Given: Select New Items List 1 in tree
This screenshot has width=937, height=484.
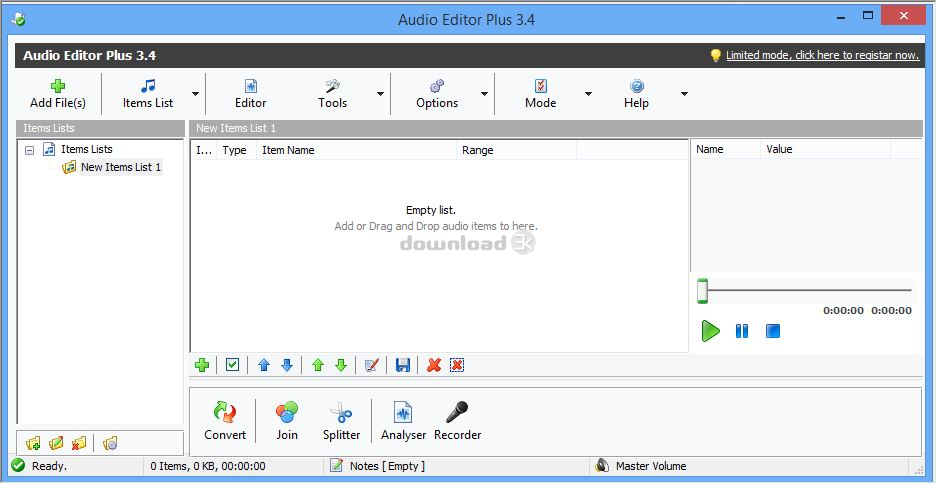Looking at the screenshot, I should (121, 167).
